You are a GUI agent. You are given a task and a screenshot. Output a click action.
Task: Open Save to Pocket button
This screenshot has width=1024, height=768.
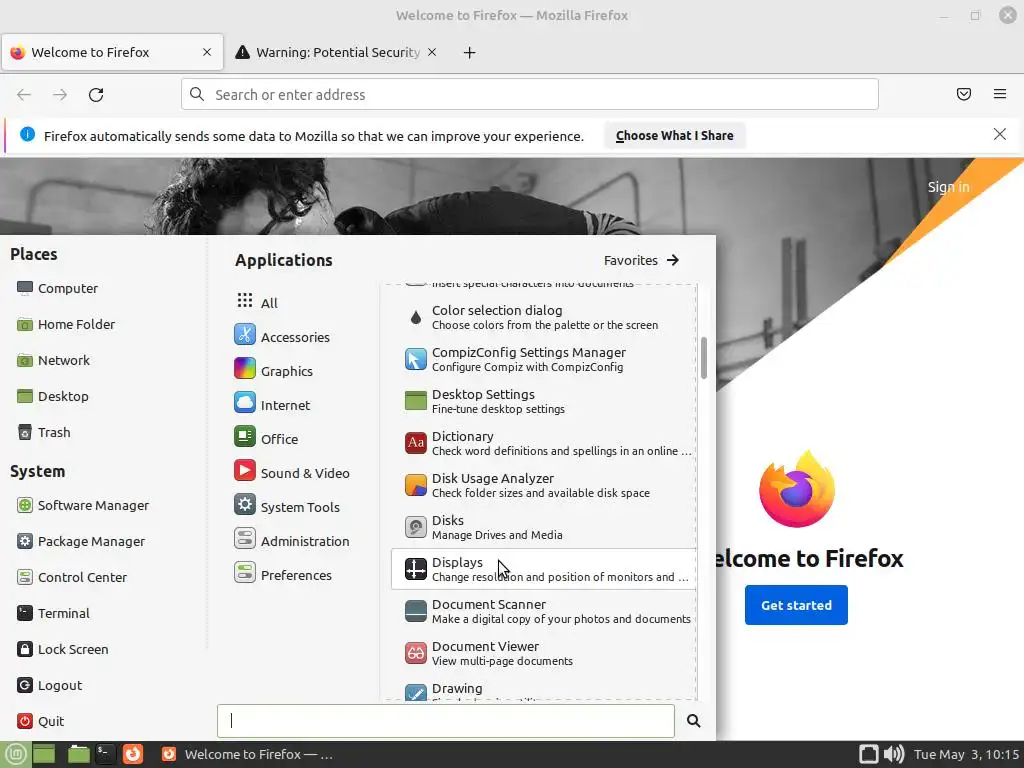963,94
